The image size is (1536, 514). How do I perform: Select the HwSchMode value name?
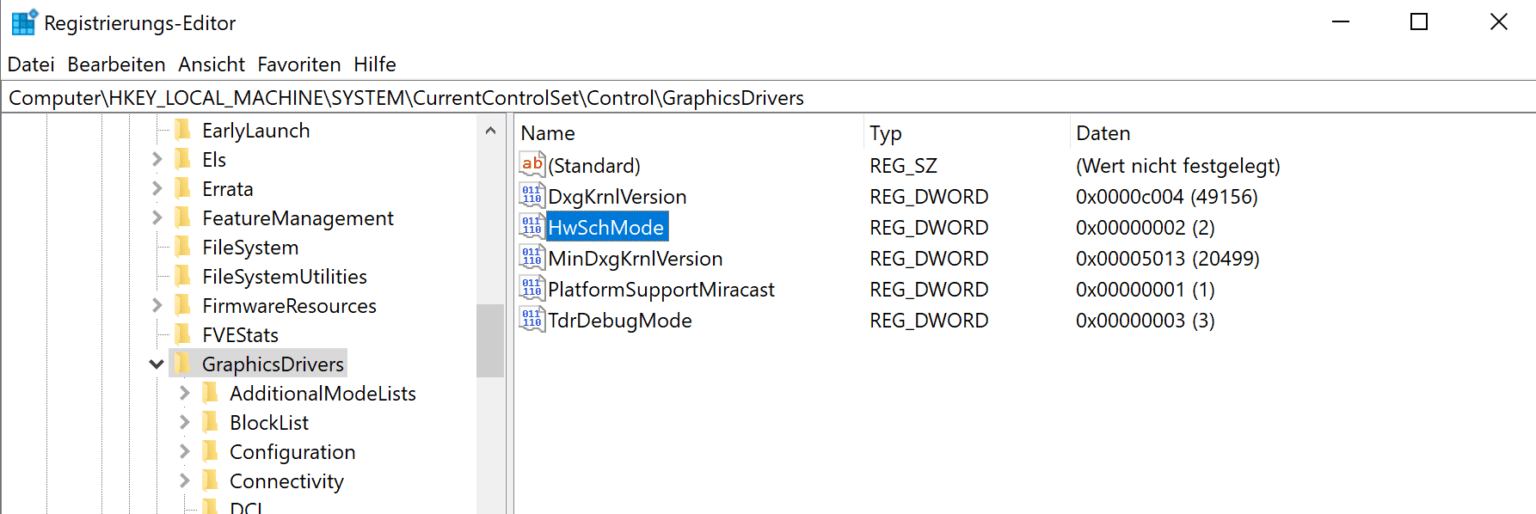606,227
